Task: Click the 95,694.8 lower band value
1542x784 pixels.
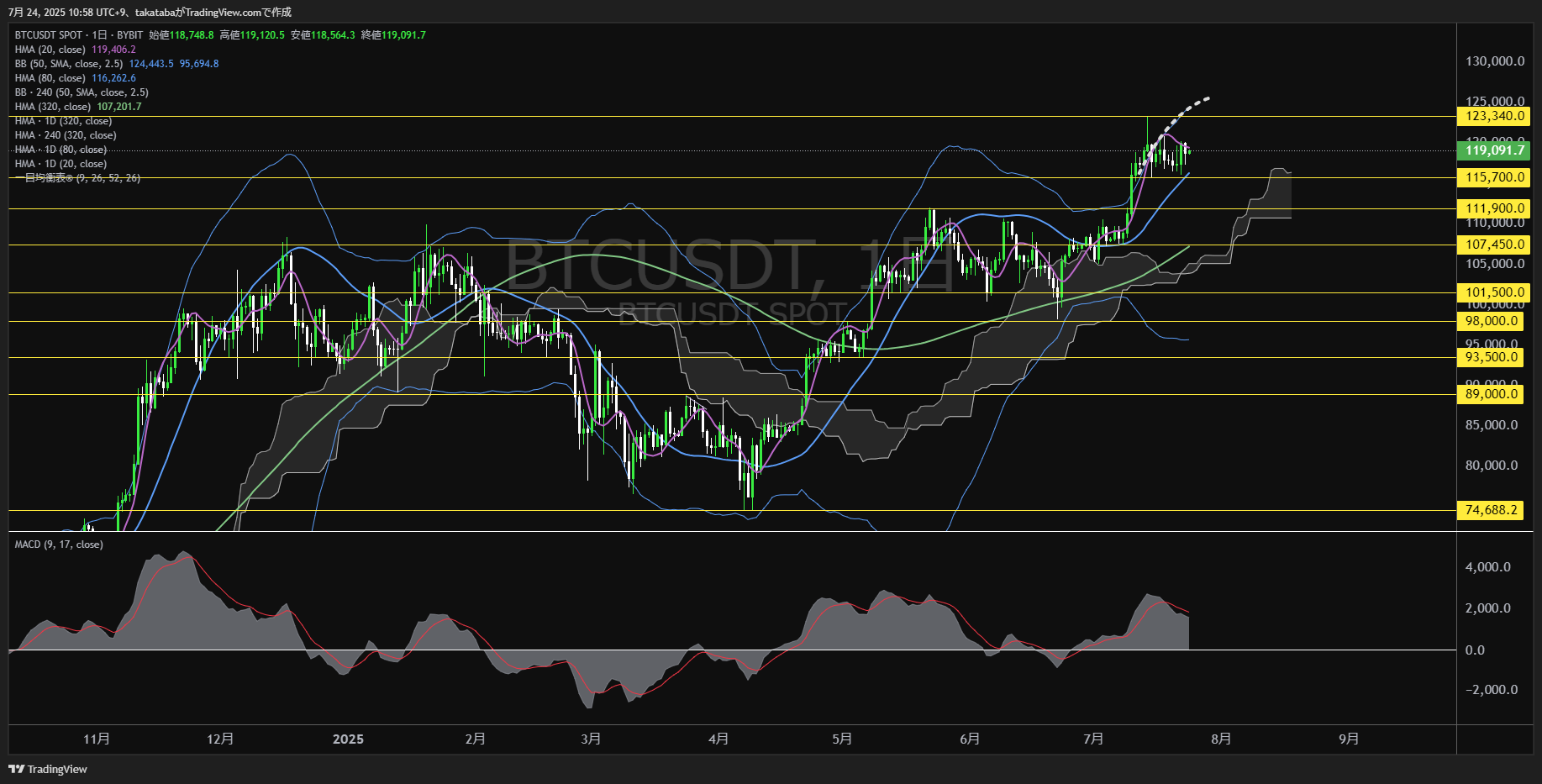Action: click(x=199, y=64)
